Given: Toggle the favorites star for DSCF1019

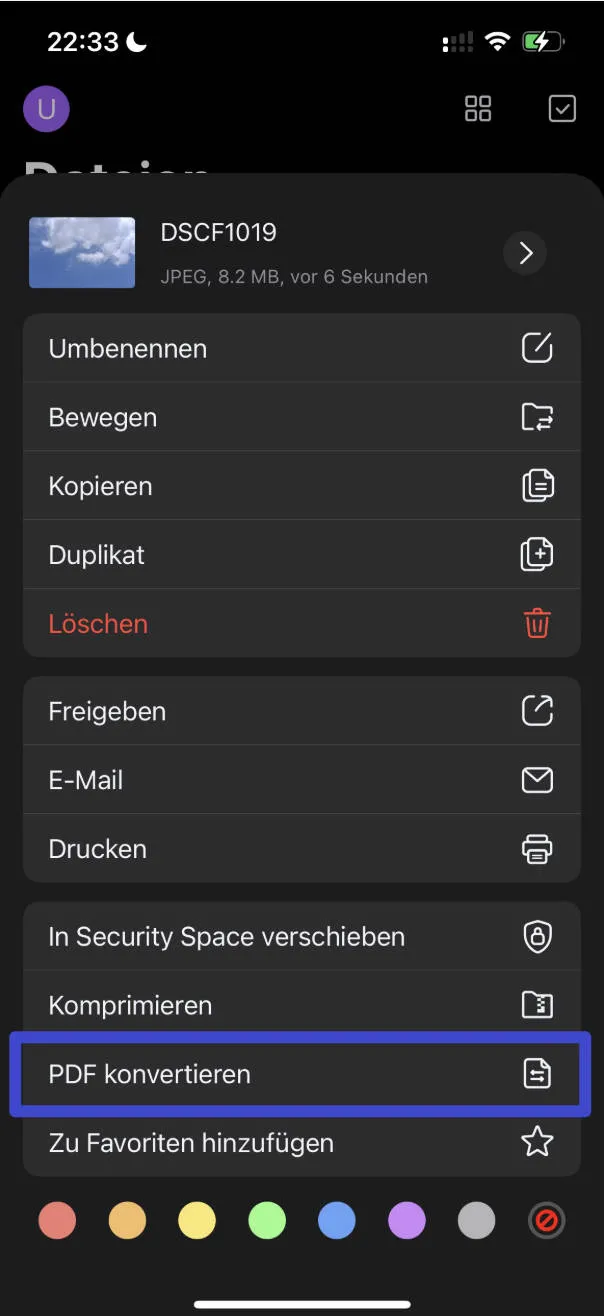Looking at the screenshot, I should point(538,1142).
